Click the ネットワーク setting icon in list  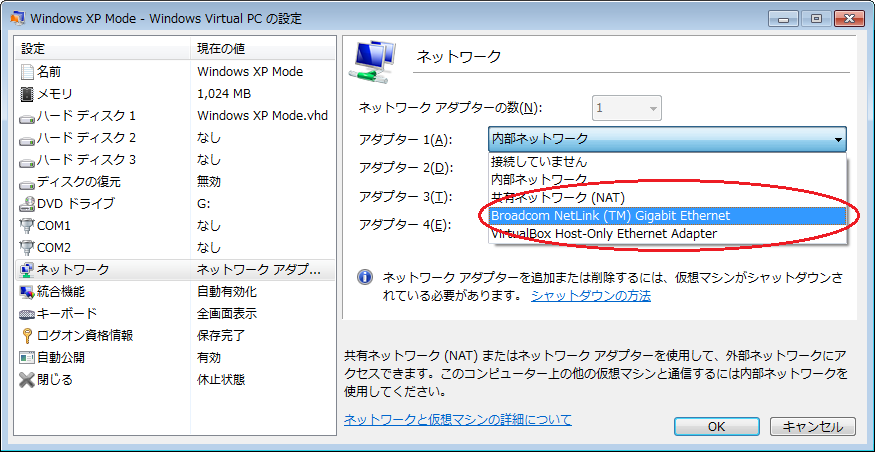tap(27, 270)
